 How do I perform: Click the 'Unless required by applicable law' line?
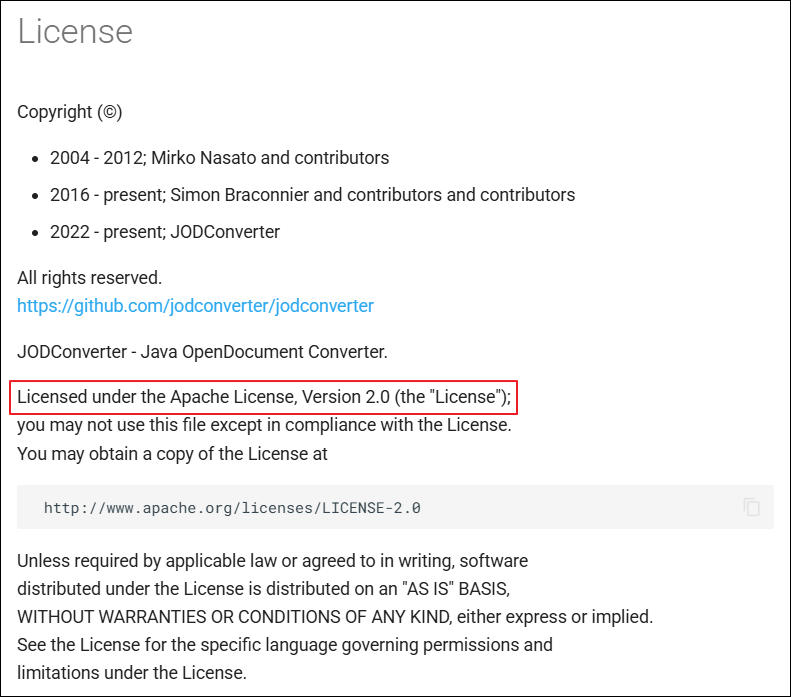(272, 561)
